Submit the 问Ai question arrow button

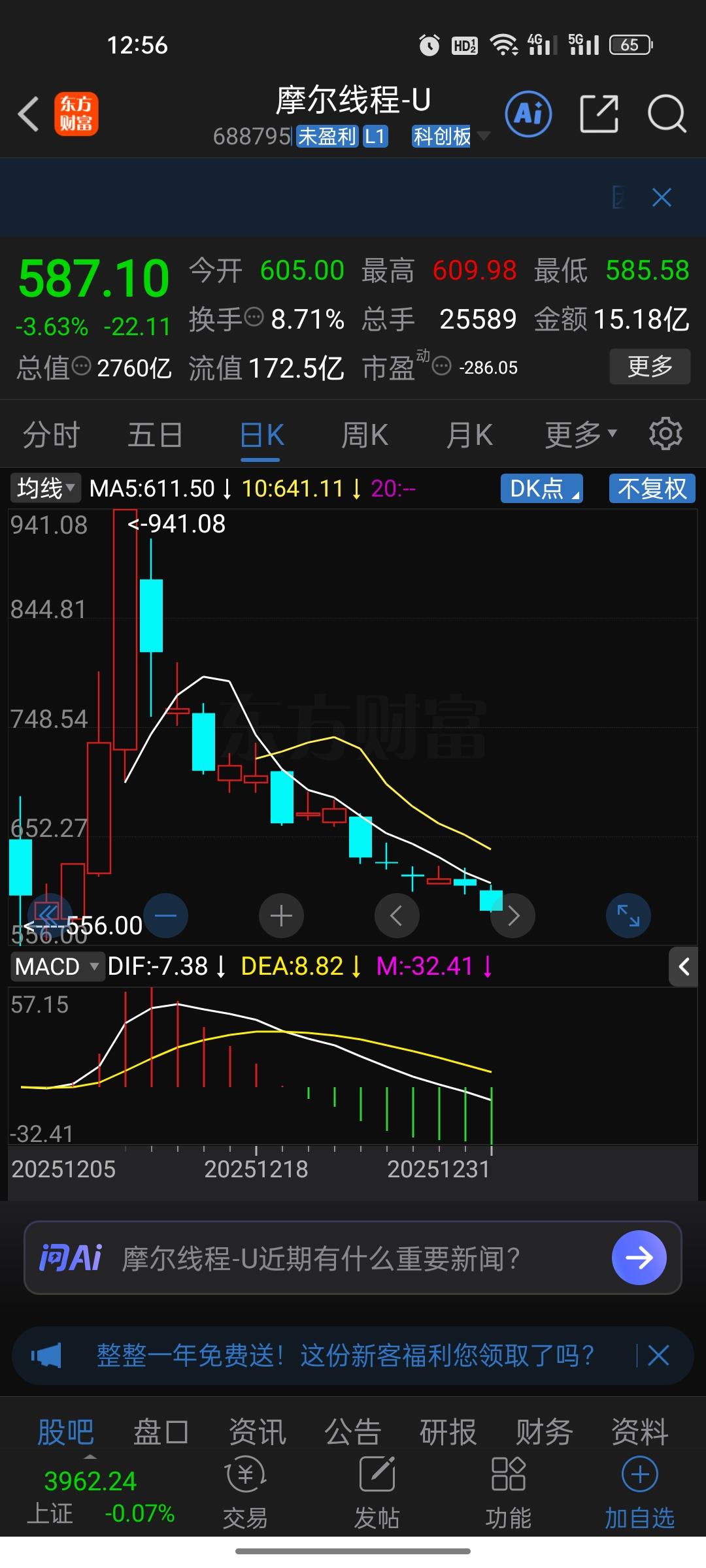pos(639,1257)
